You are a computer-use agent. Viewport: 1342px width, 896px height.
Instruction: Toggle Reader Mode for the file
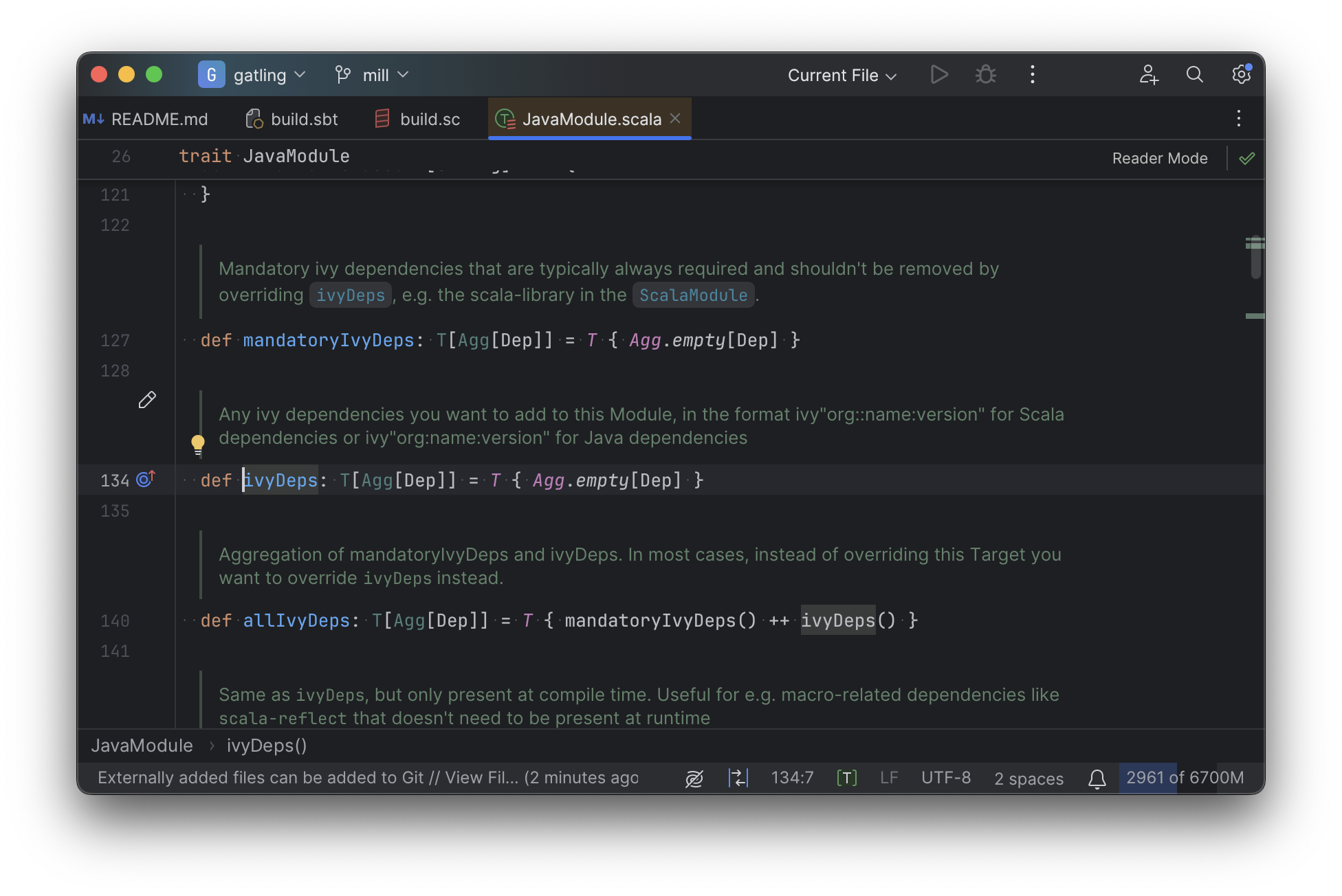[x=1159, y=158]
